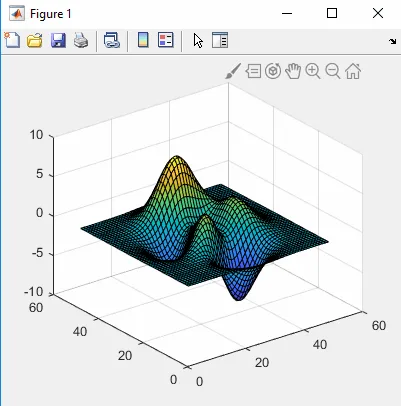Maximize the Figure 1 window
401x406 pixels.
(x=332, y=13)
